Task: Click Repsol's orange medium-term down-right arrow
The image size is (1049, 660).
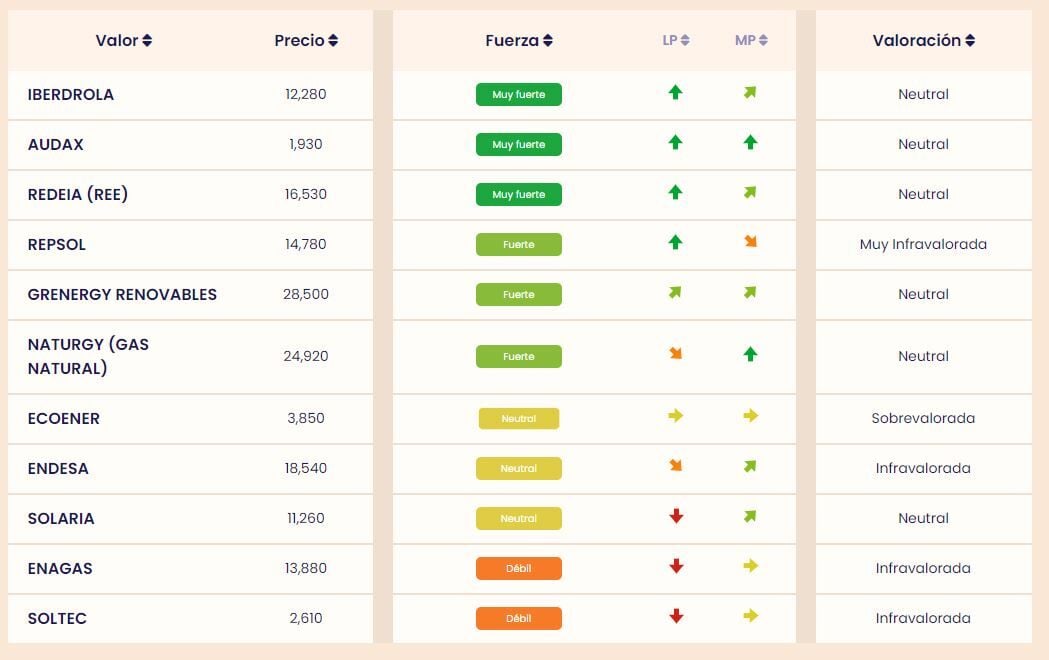Action: 750,242
